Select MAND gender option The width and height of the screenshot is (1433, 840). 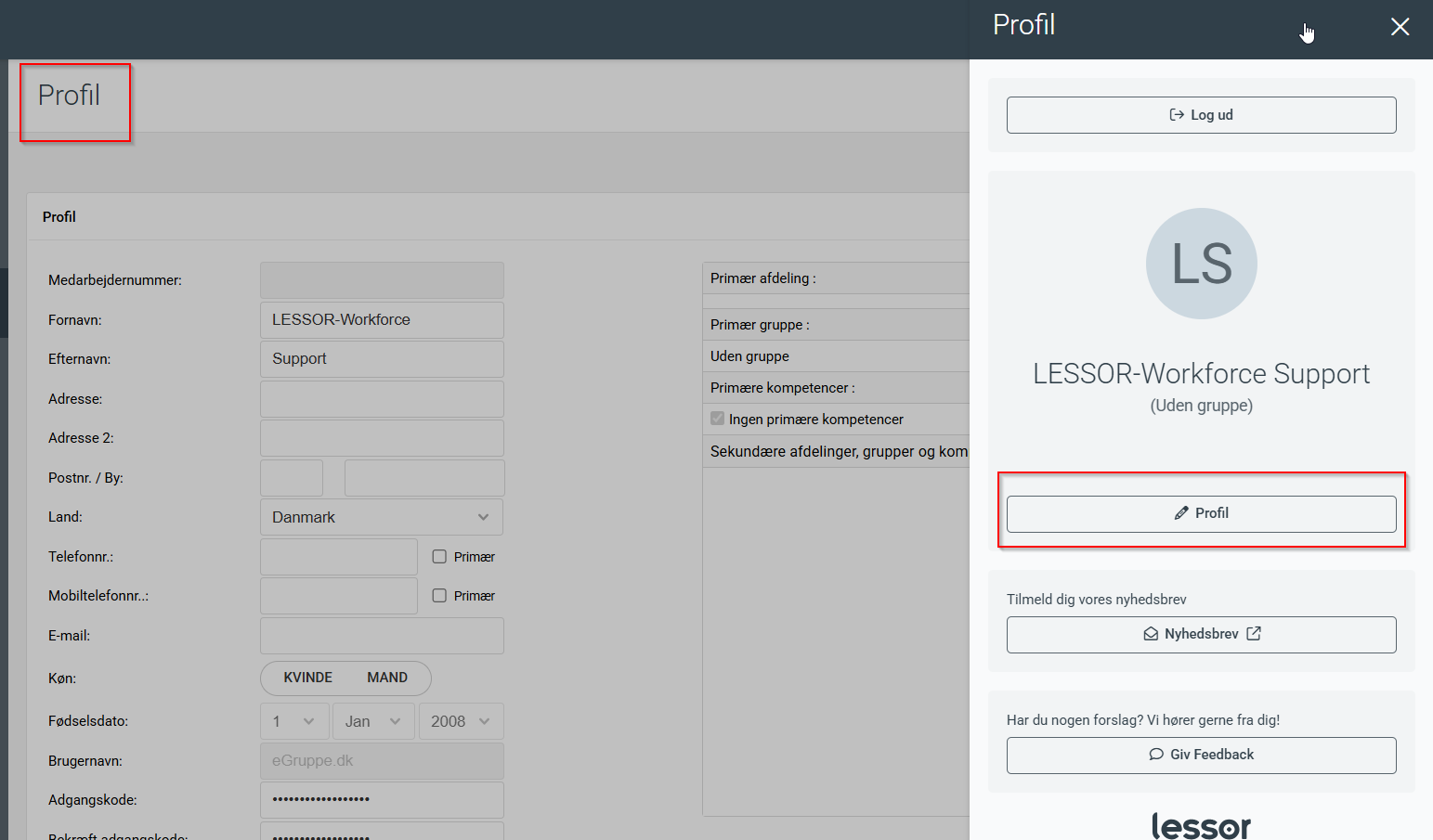386,678
